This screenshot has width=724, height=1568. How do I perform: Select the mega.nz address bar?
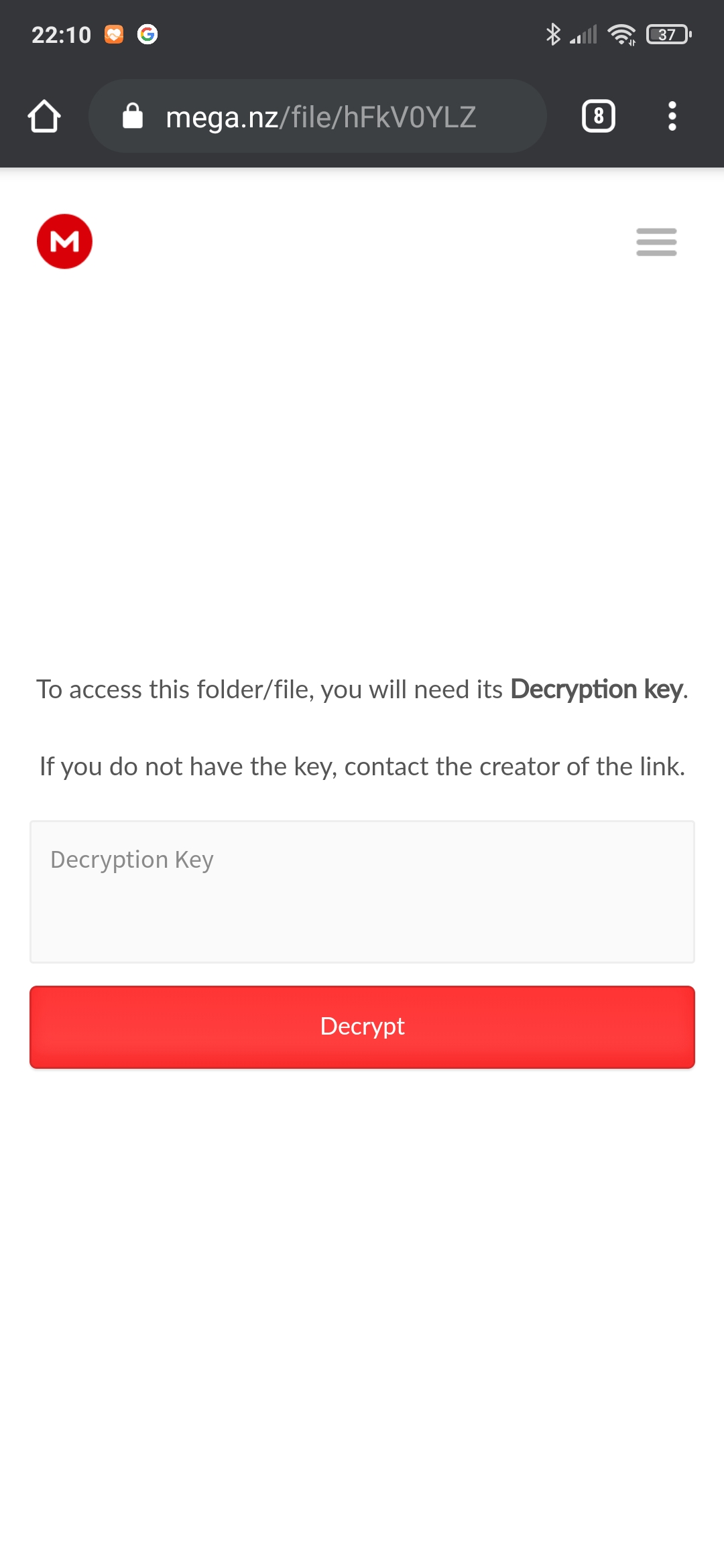click(x=318, y=117)
